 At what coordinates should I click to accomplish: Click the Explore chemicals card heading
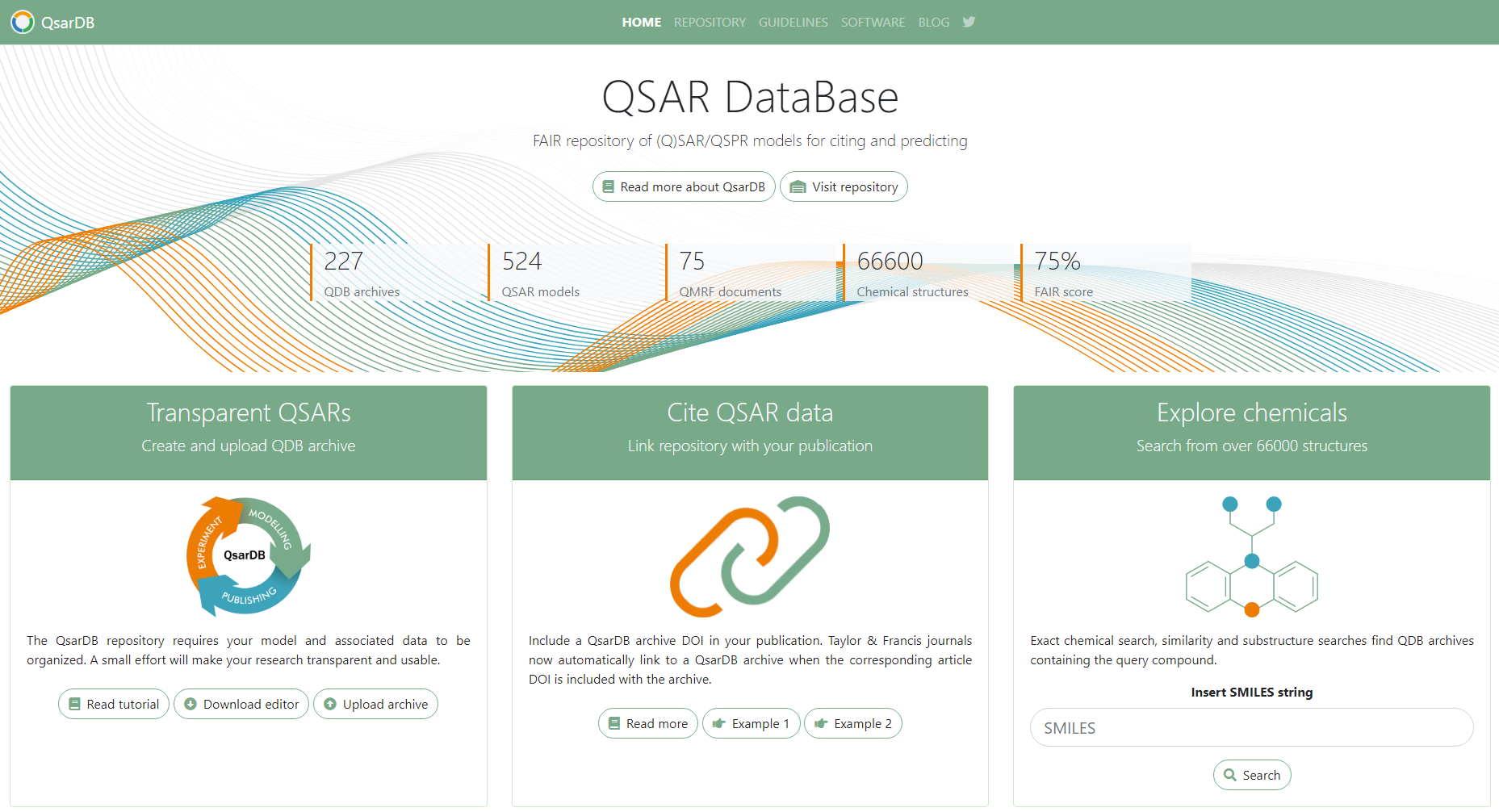[x=1252, y=412]
